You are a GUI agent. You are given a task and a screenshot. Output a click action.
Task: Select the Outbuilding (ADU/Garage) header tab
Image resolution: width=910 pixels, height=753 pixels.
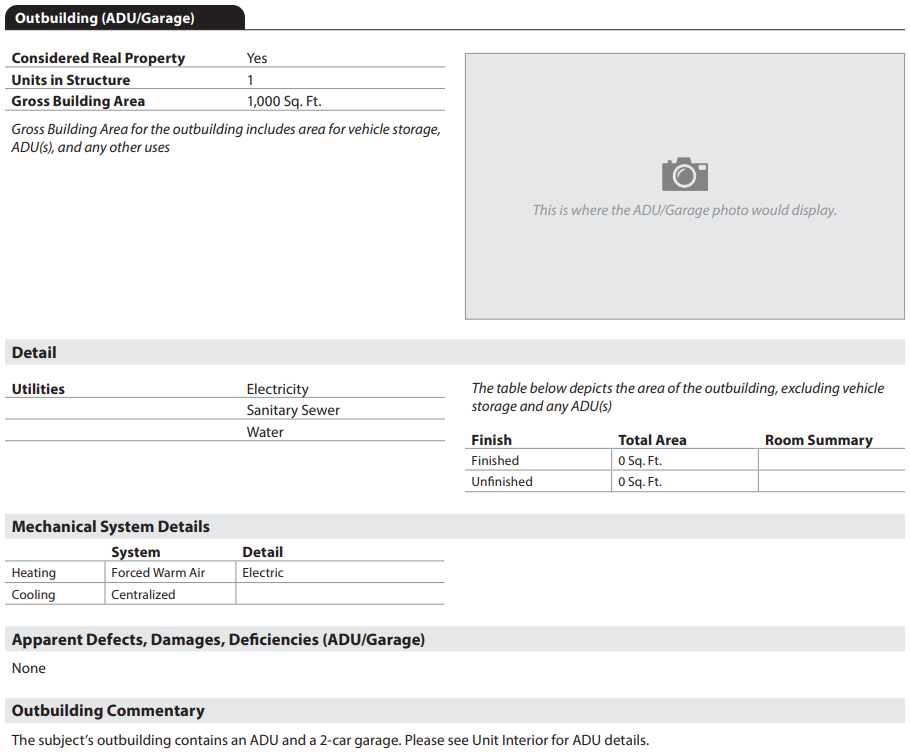pos(125,18)
